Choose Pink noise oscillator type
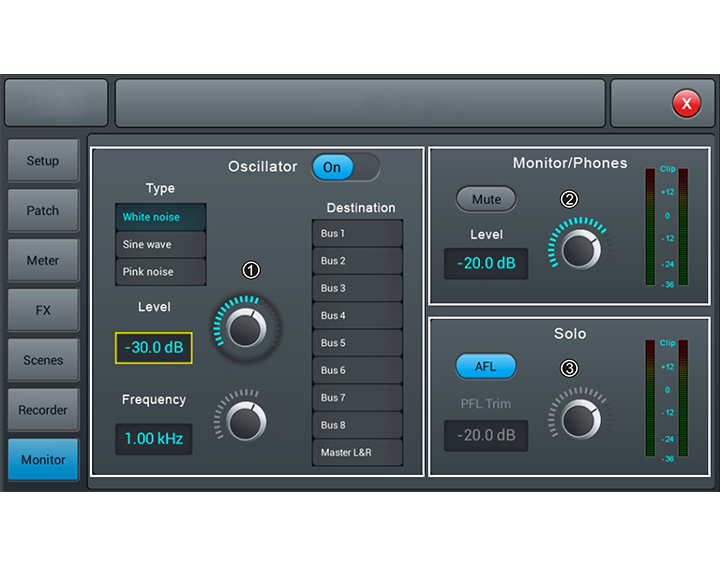The width and height of the screenshot is (720, 567). [x=161, y=272]
